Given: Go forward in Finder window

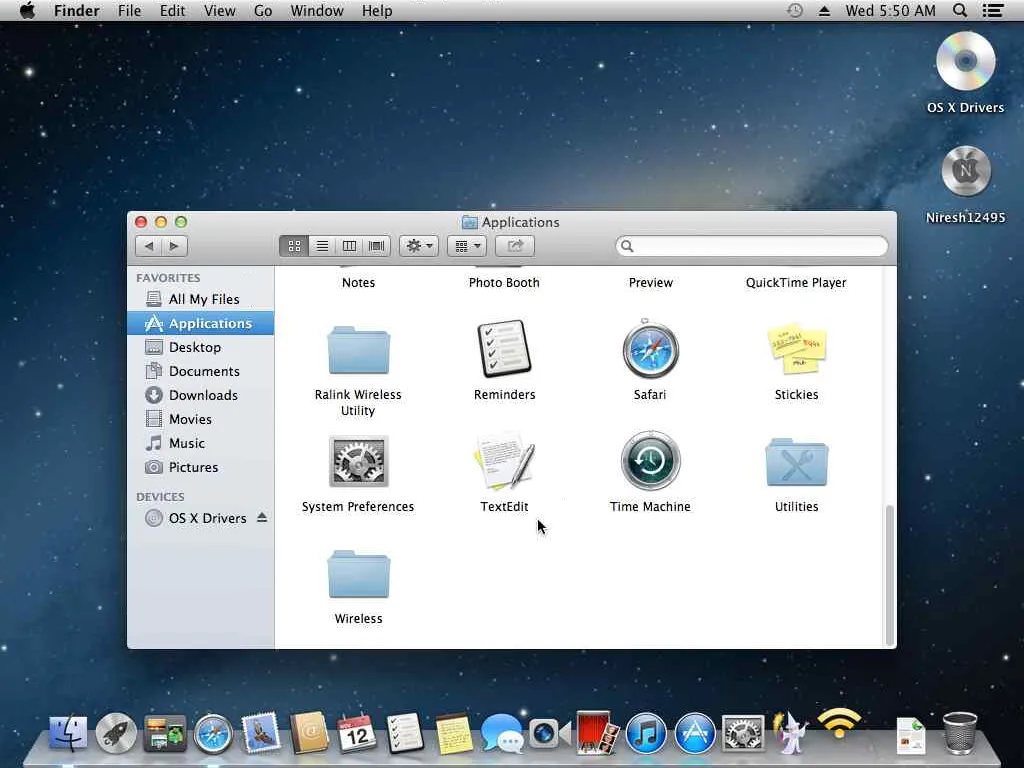Looking at the screenshot, I should 174,246.
